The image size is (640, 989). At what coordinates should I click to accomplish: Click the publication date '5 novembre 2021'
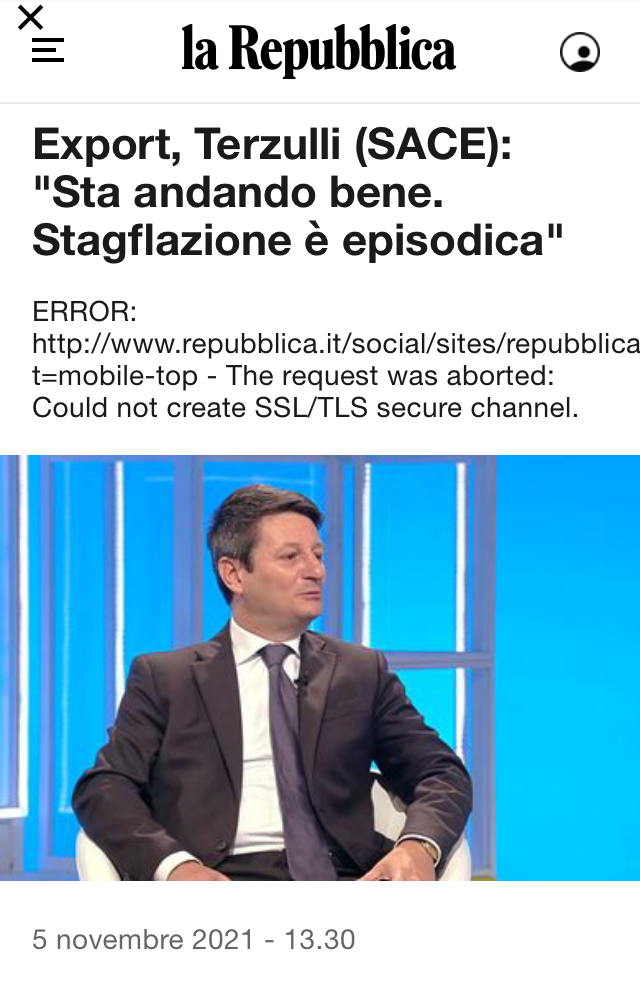click(x=143, y=939)
